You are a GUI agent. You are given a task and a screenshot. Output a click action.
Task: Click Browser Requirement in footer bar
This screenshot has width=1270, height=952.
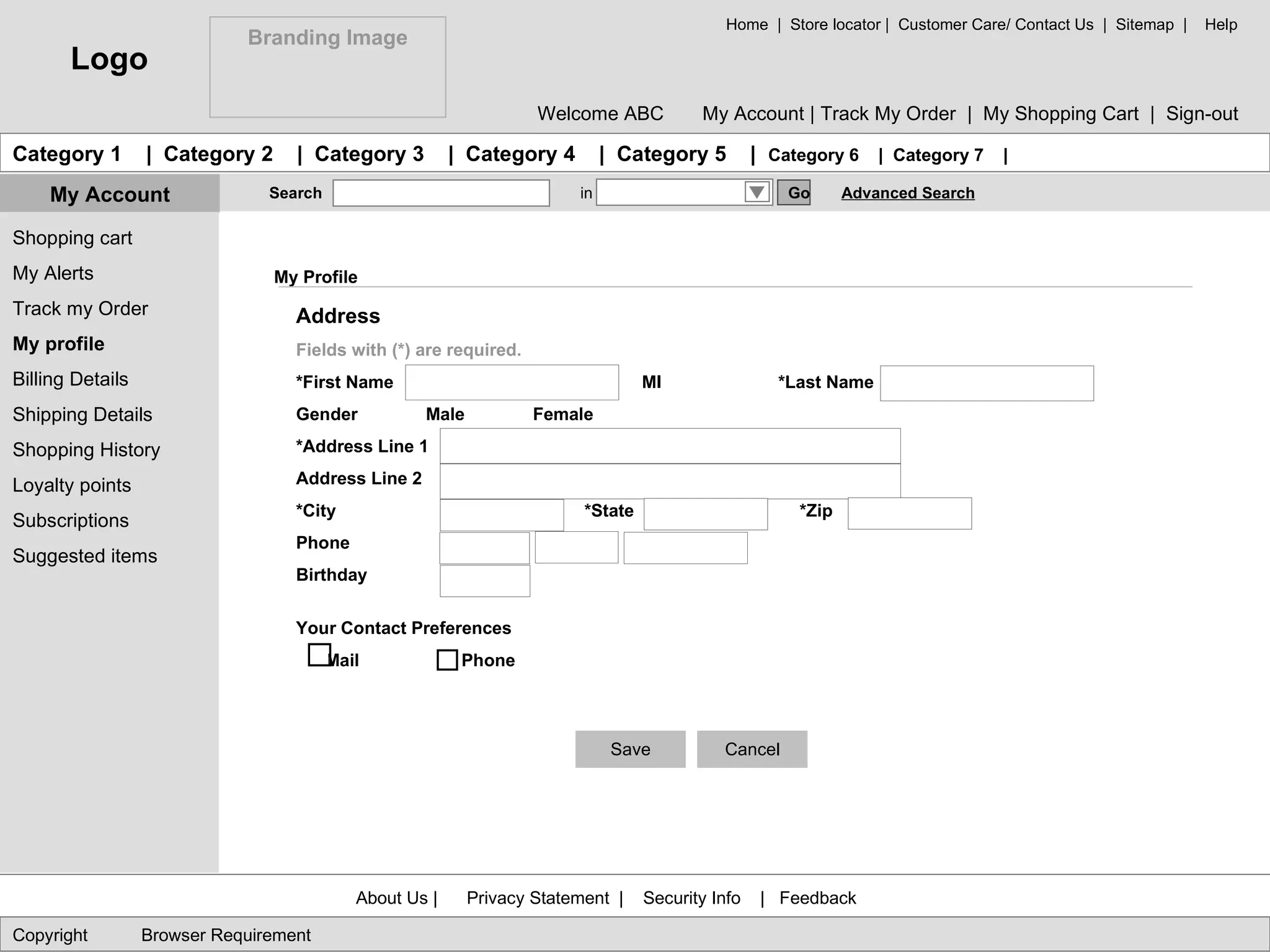point(226,935)
